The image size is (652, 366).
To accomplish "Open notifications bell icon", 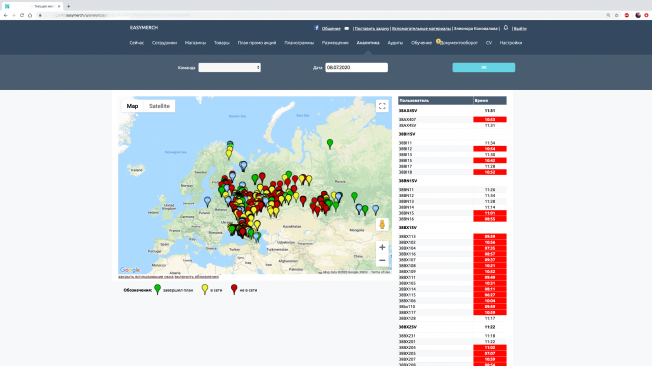I will pos(506,28).
